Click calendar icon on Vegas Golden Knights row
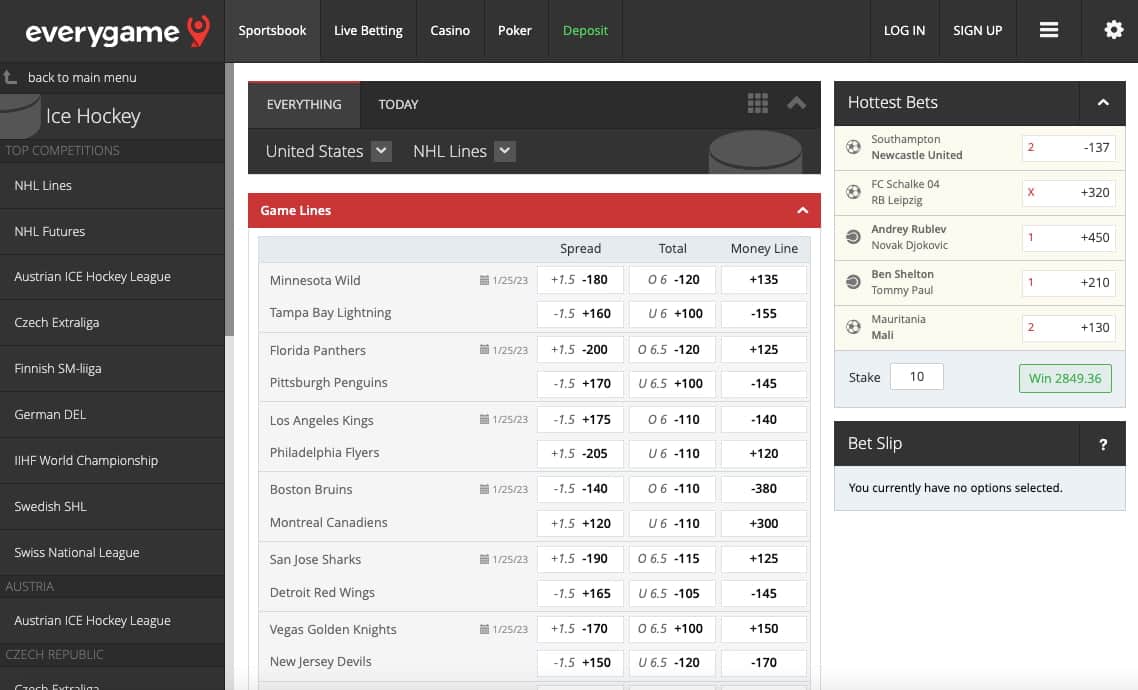 tap(484, 629)
